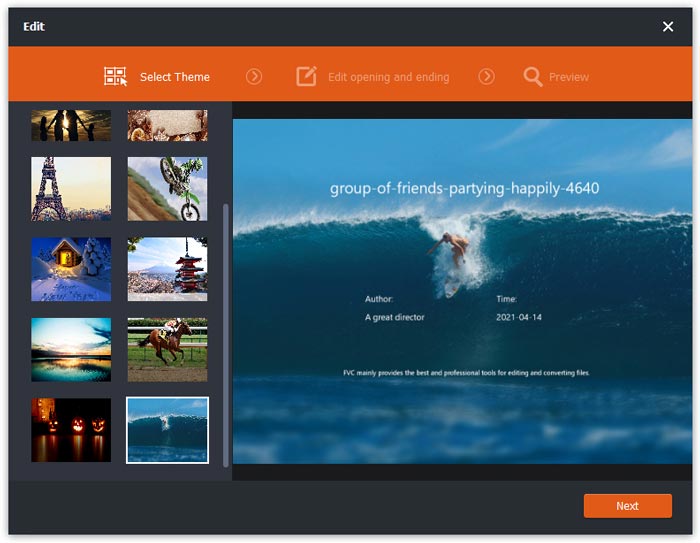Select the horse racing theme

[167, 349]
